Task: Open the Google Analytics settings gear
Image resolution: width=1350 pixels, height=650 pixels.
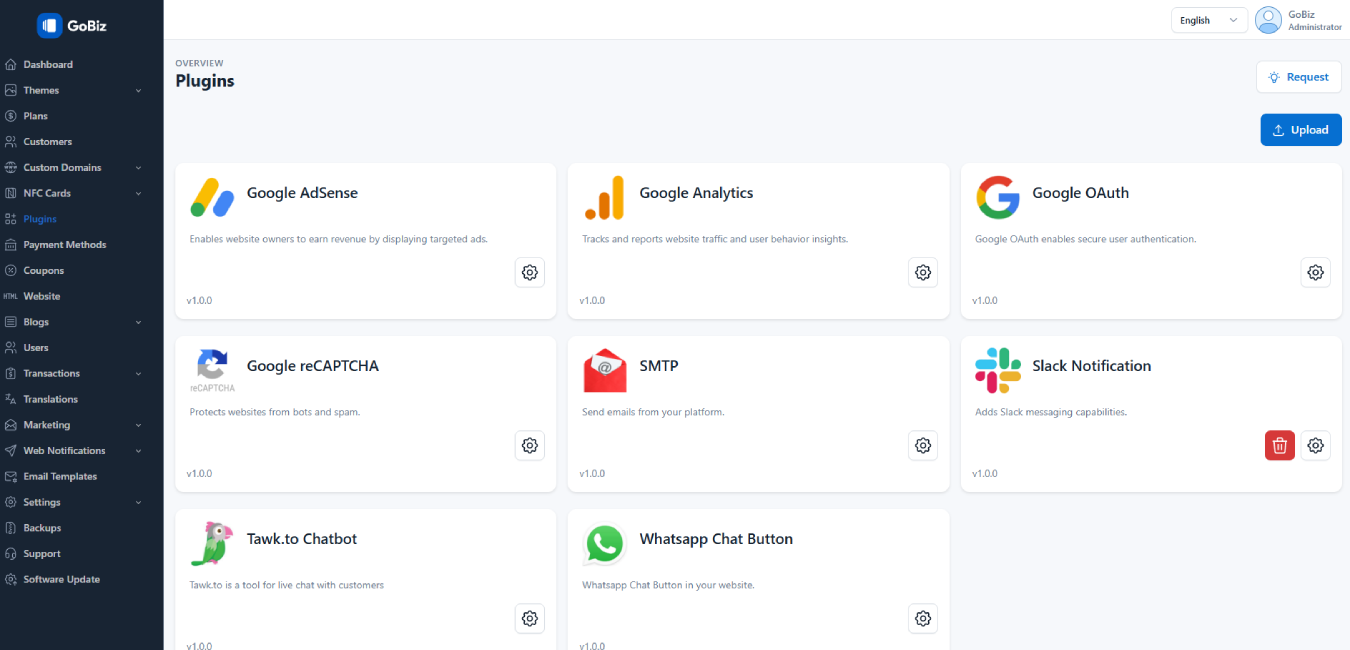Action: pos(922,272)
